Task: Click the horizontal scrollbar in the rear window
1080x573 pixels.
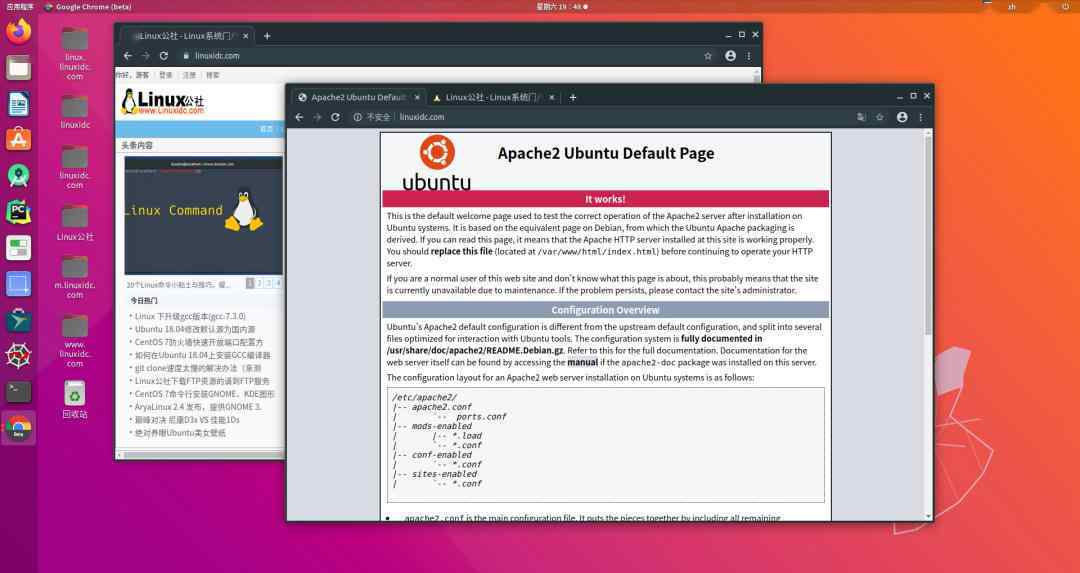Action: point(205,455)
